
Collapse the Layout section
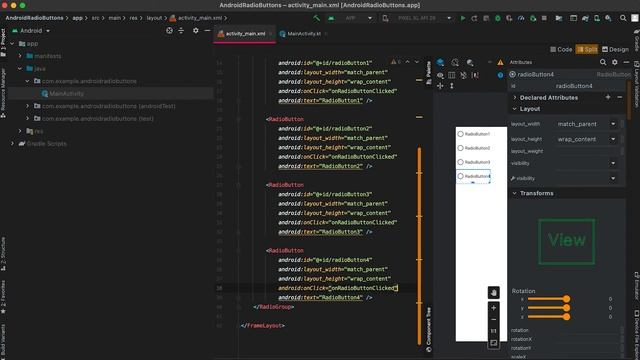515,109
